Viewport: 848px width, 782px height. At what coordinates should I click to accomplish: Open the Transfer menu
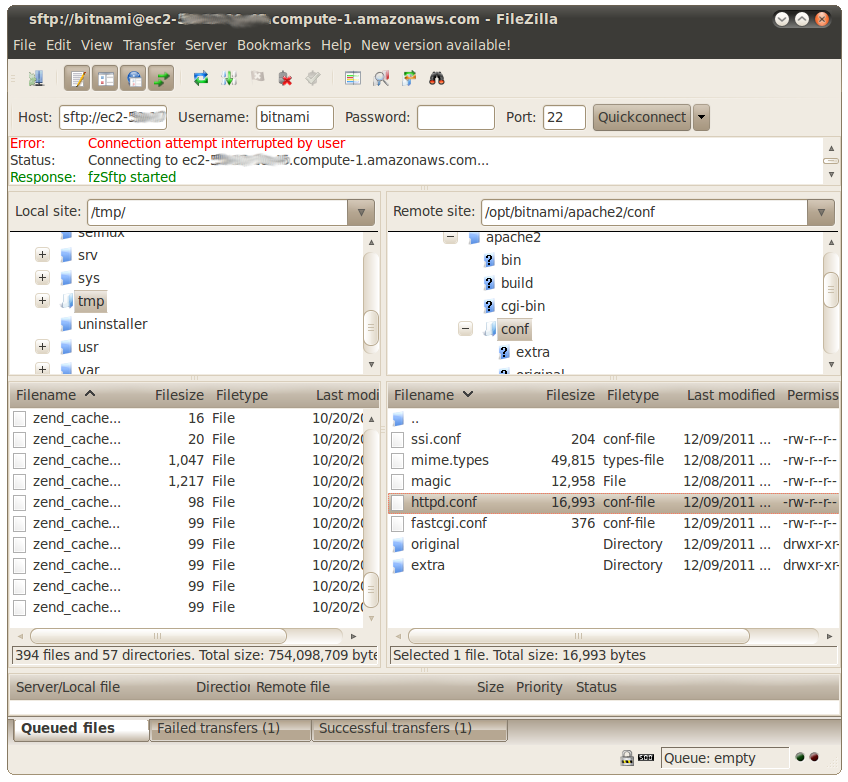tap(149, 45)
